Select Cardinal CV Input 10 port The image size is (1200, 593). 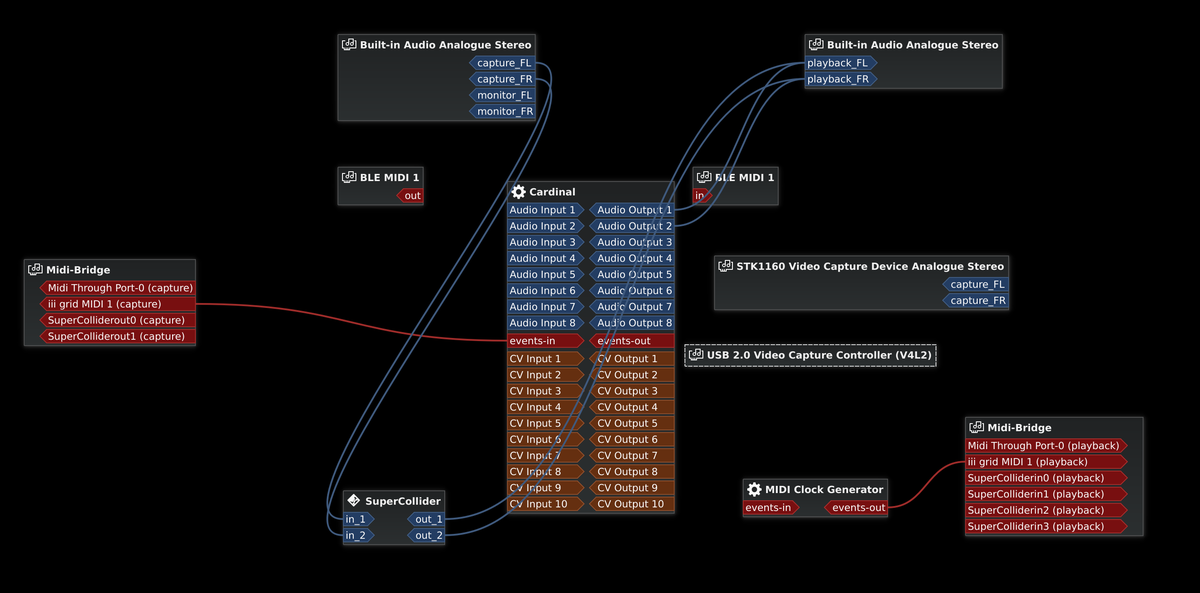546,503
